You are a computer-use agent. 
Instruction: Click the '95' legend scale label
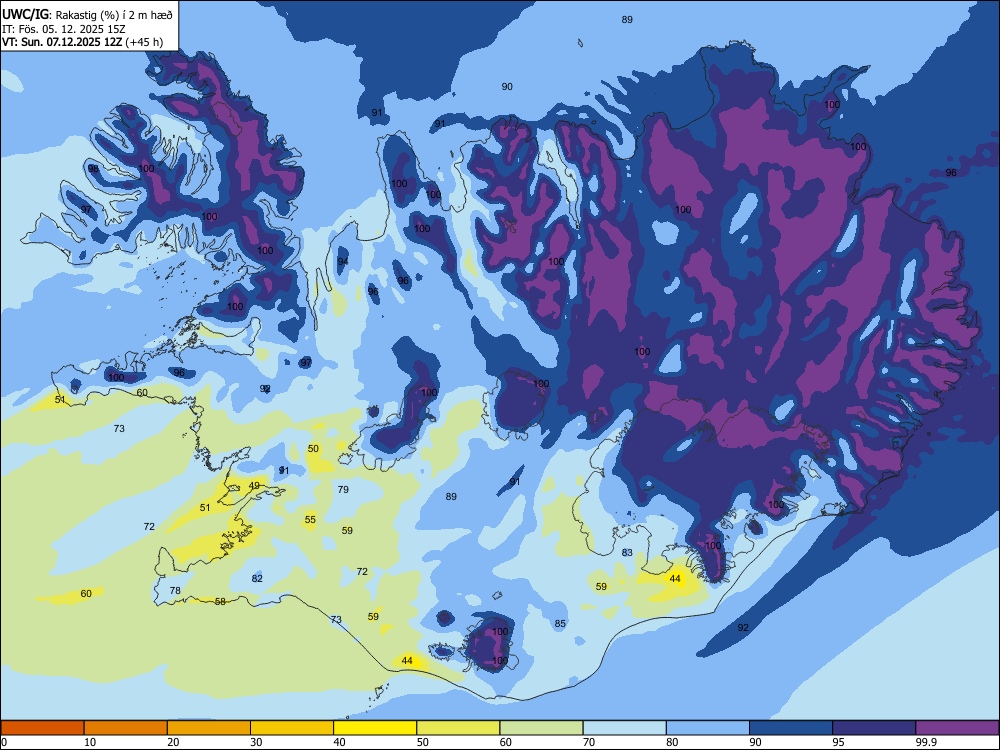[x=839, y=742]
